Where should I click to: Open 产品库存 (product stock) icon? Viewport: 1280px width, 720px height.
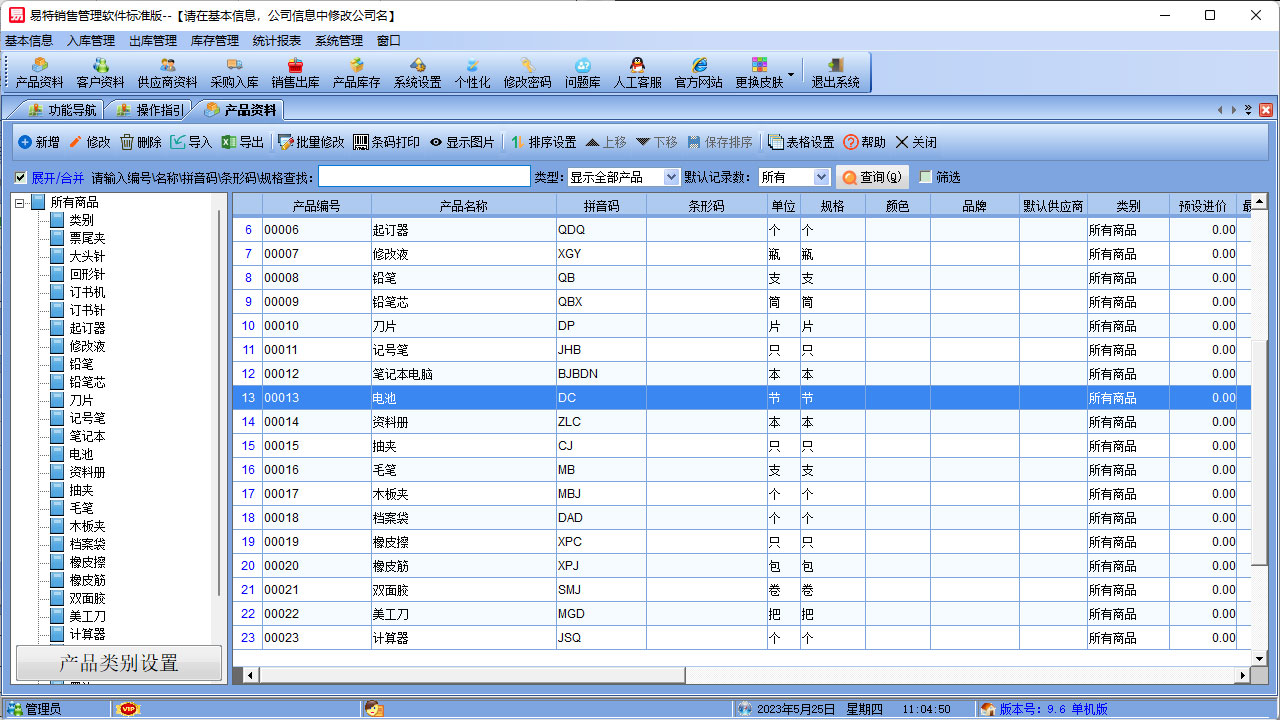357,71
